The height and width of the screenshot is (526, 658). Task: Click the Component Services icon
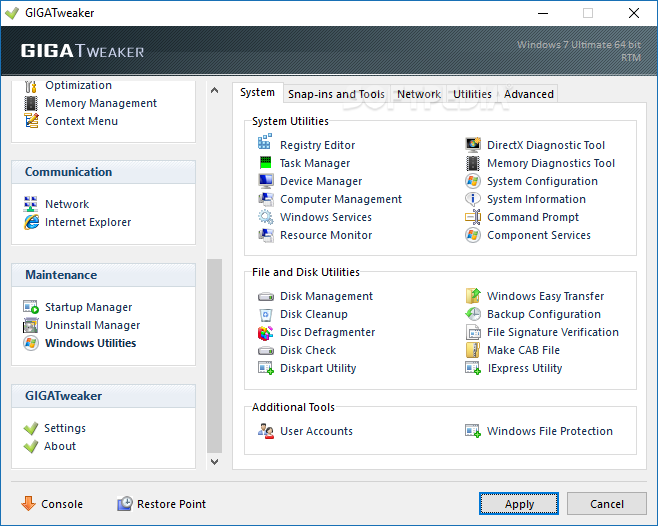[473, 235]
